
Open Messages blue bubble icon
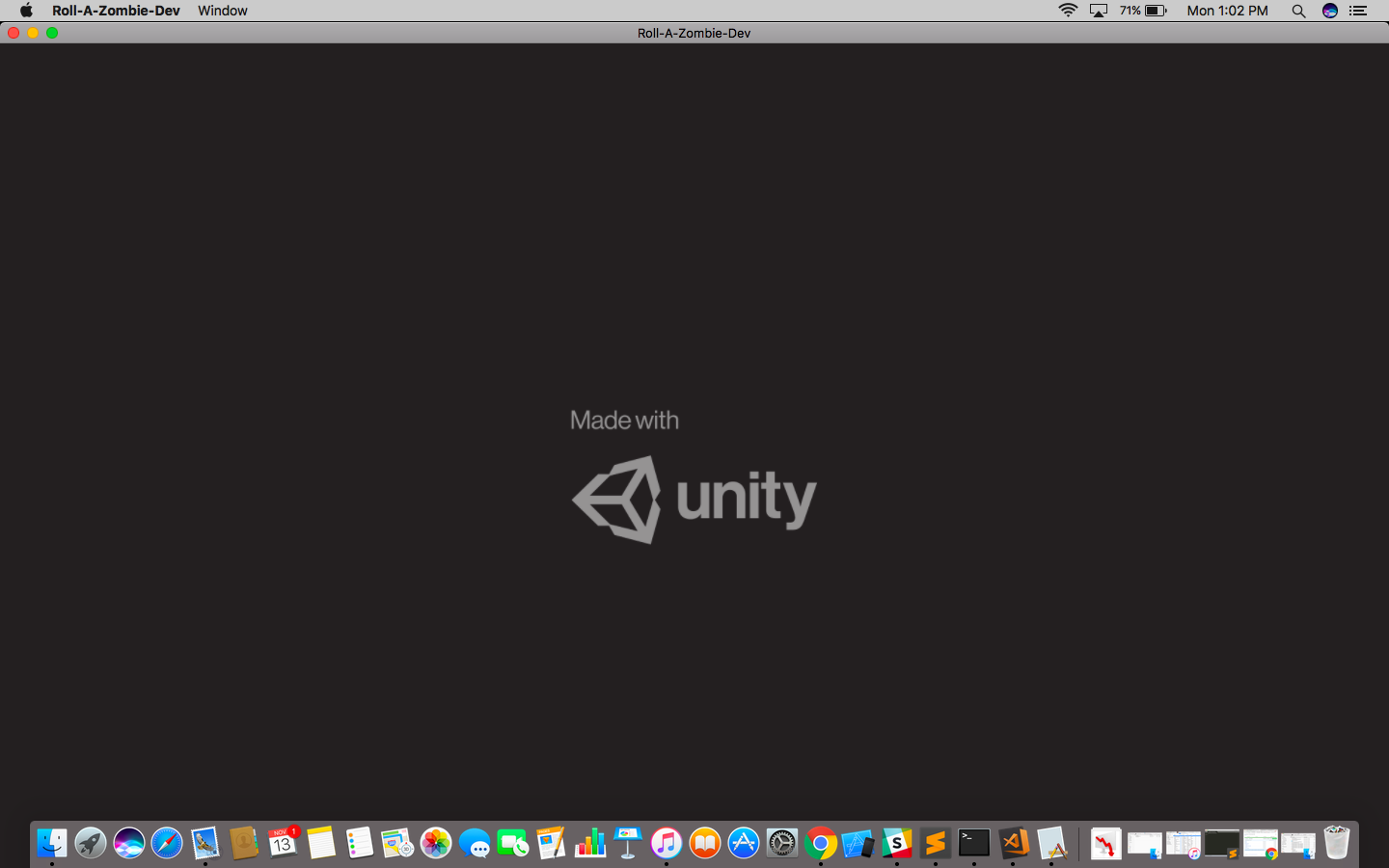coord(475,843)
